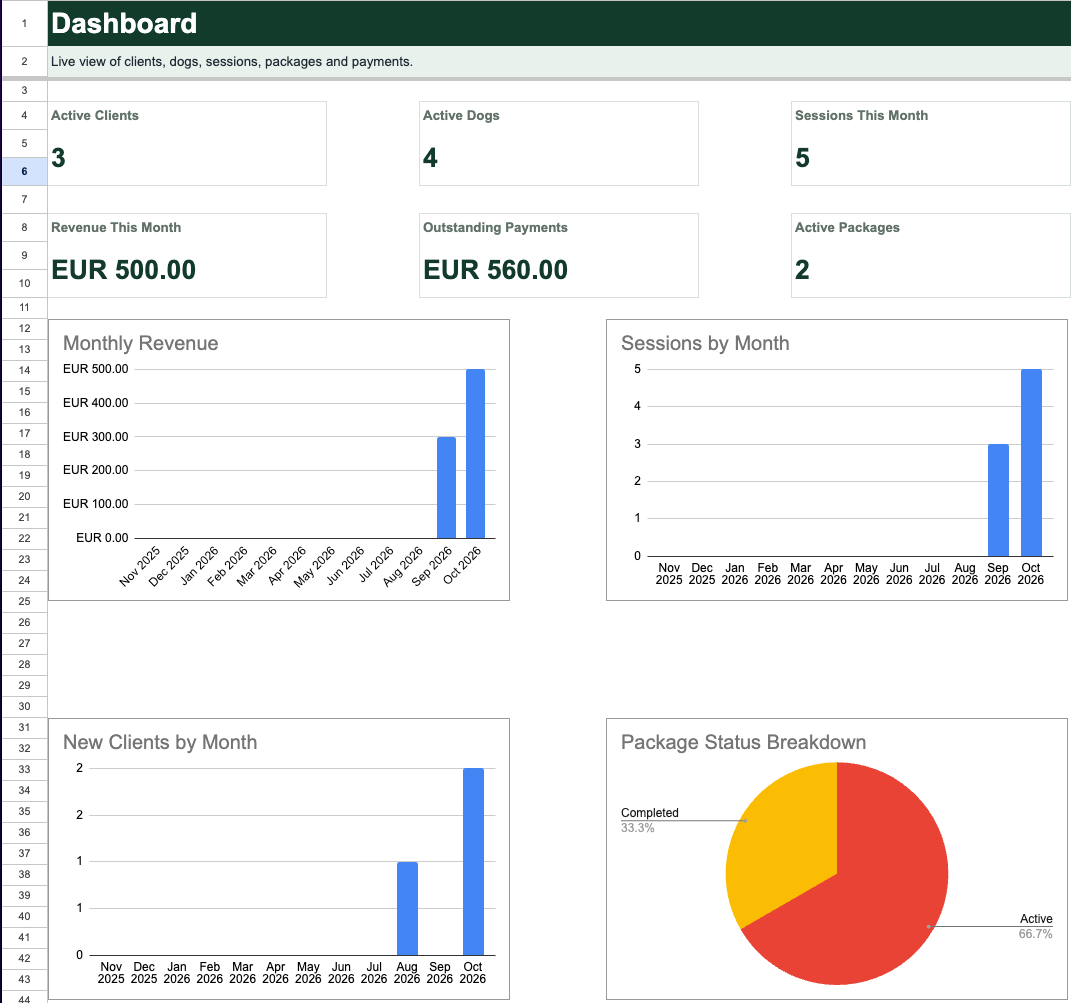Click the Jan 2026 axis label in Sessions by Month
Image resolution: width=1071 pixels, height=1003 pixels.
pyautogui.click(x=735, y=573)
